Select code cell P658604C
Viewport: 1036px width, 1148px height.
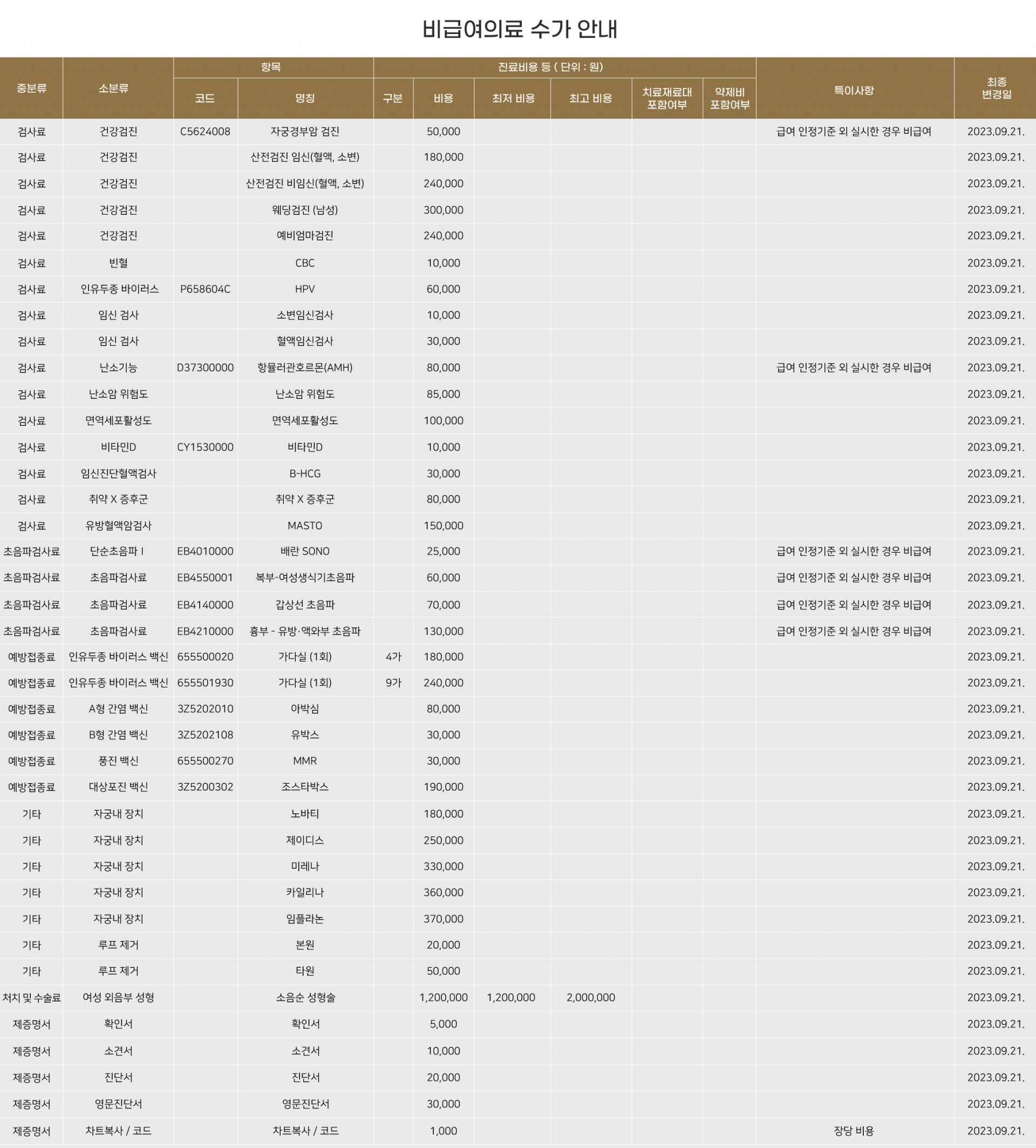pyautogui.click(x=205, y=289)
